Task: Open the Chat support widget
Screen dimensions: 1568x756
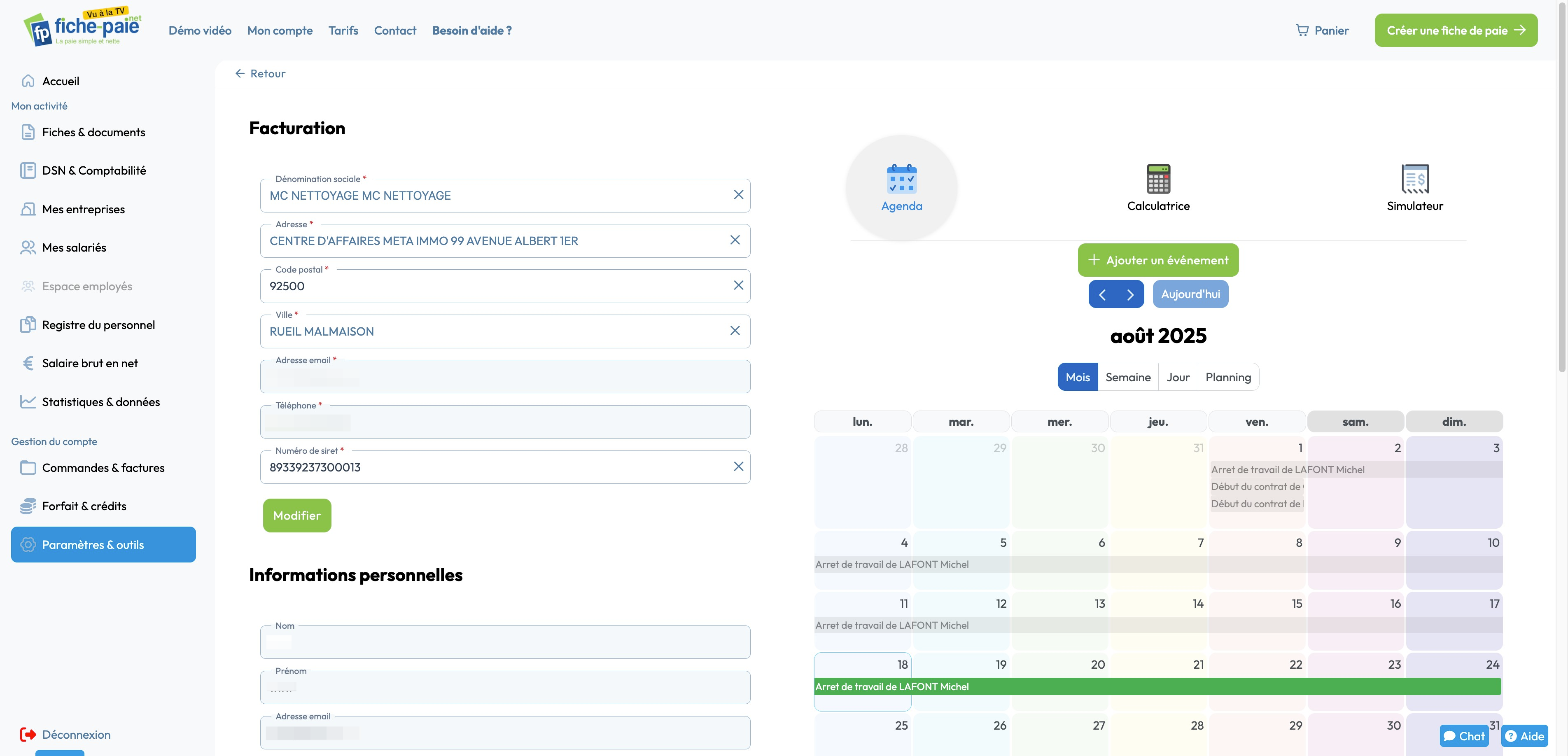Action: 1463,735
